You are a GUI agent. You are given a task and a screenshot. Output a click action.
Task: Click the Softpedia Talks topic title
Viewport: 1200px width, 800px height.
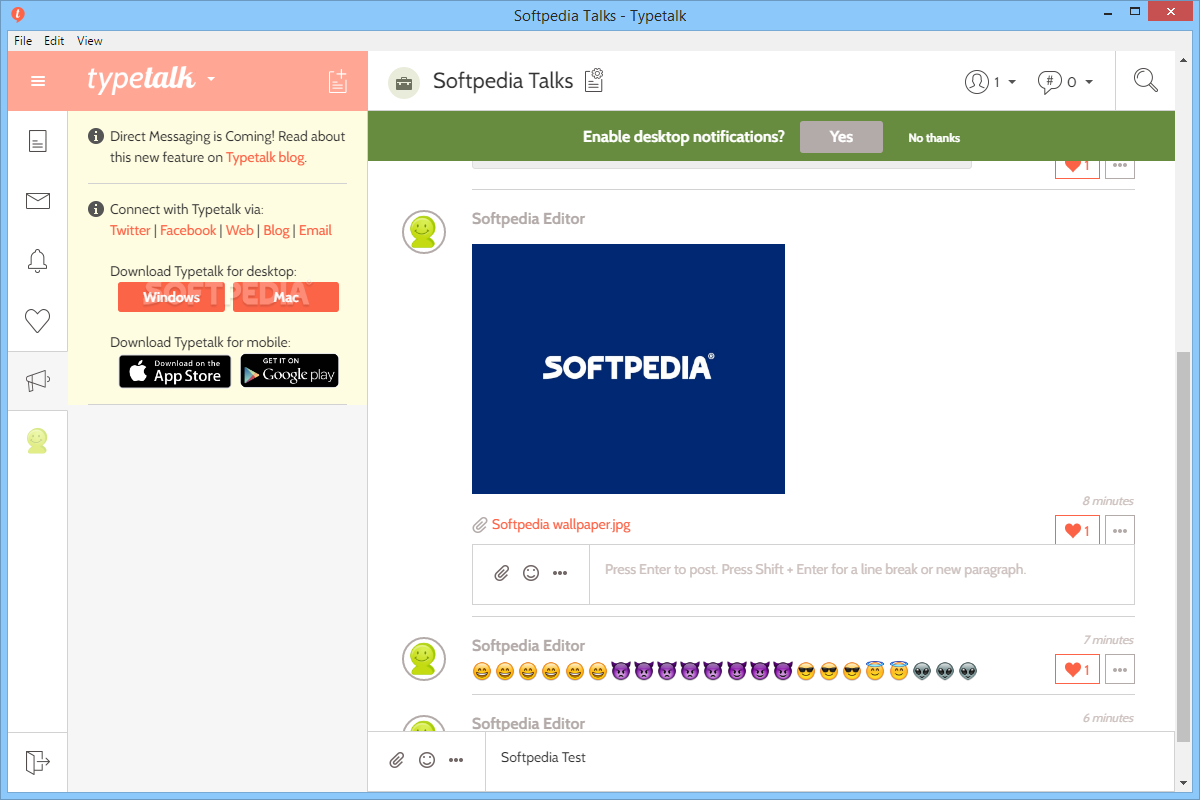(x=503, y=81)
